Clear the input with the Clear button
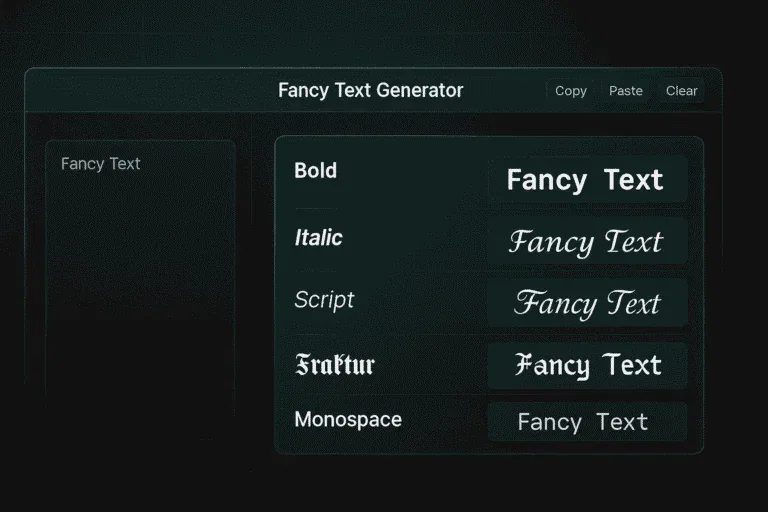This screenshot has width=768, height=512. 682,91
